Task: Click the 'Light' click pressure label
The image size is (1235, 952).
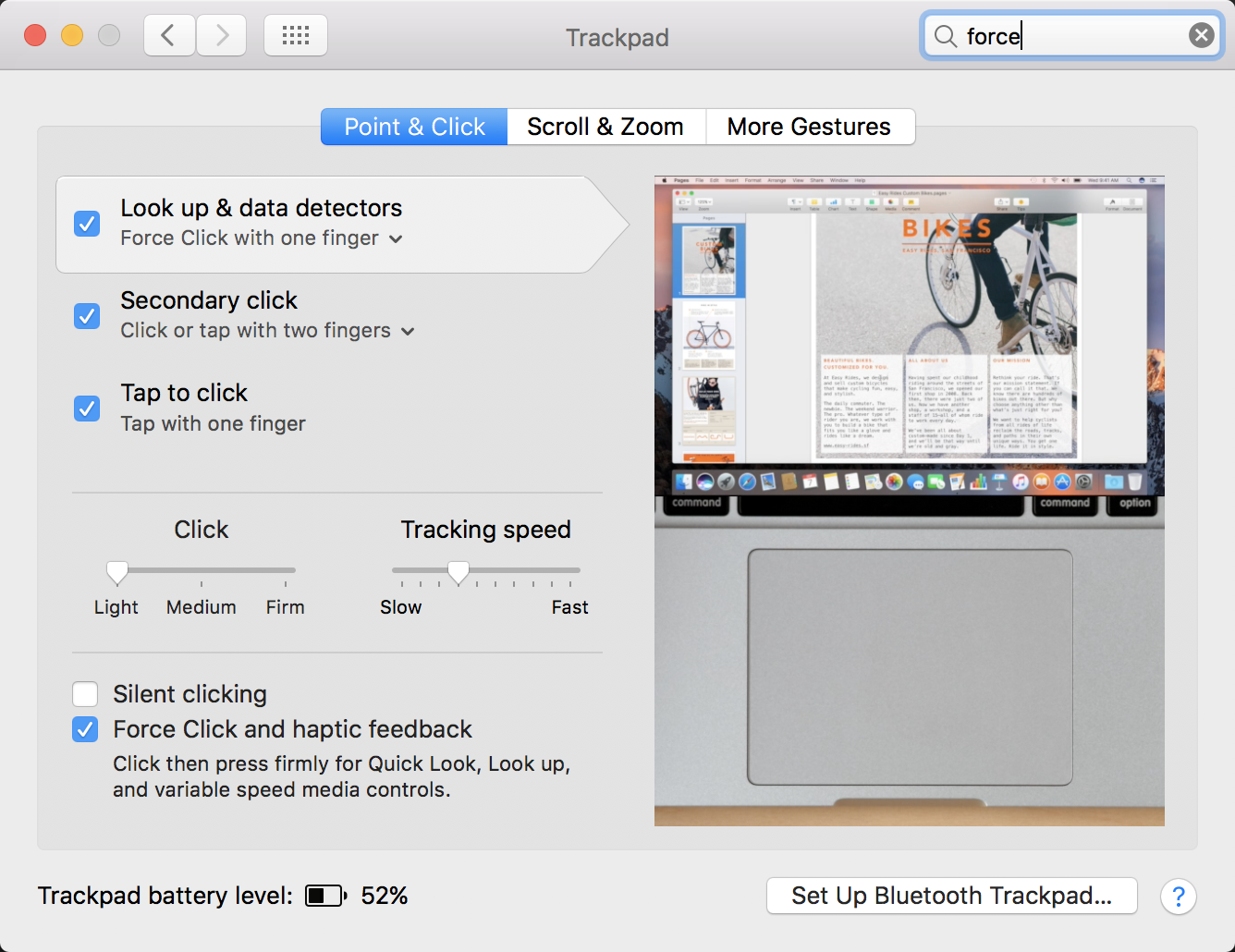Action: click(116, 607)
